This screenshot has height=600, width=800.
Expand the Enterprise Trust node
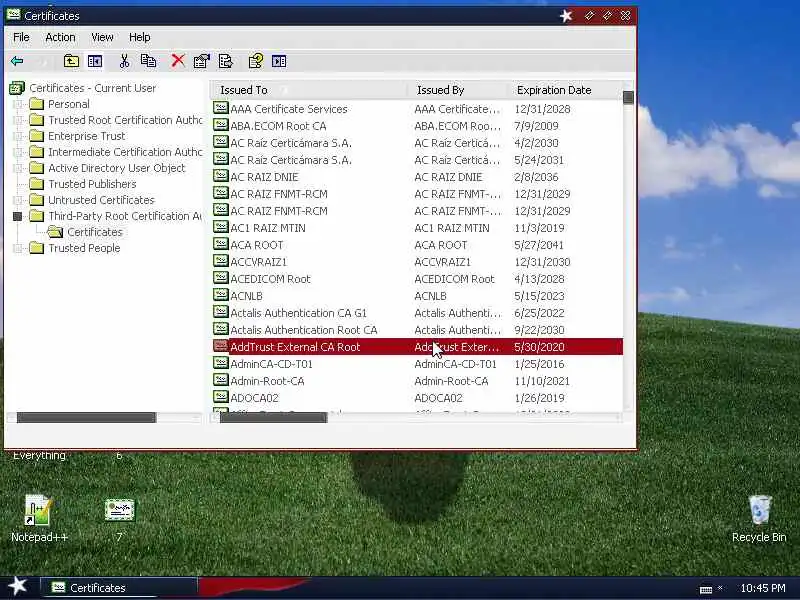pos(18,136)
